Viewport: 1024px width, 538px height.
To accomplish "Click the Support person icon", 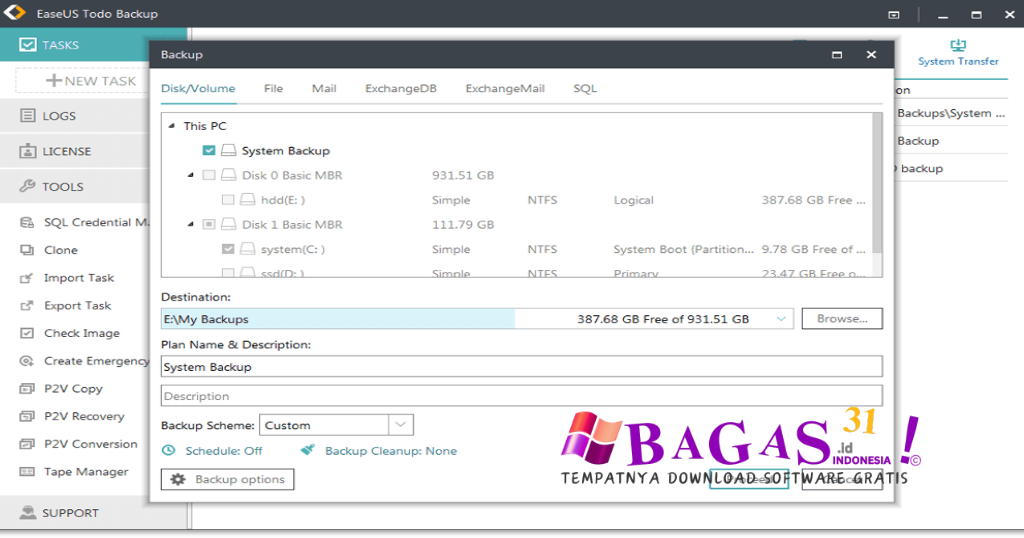I will click(27, 513).
